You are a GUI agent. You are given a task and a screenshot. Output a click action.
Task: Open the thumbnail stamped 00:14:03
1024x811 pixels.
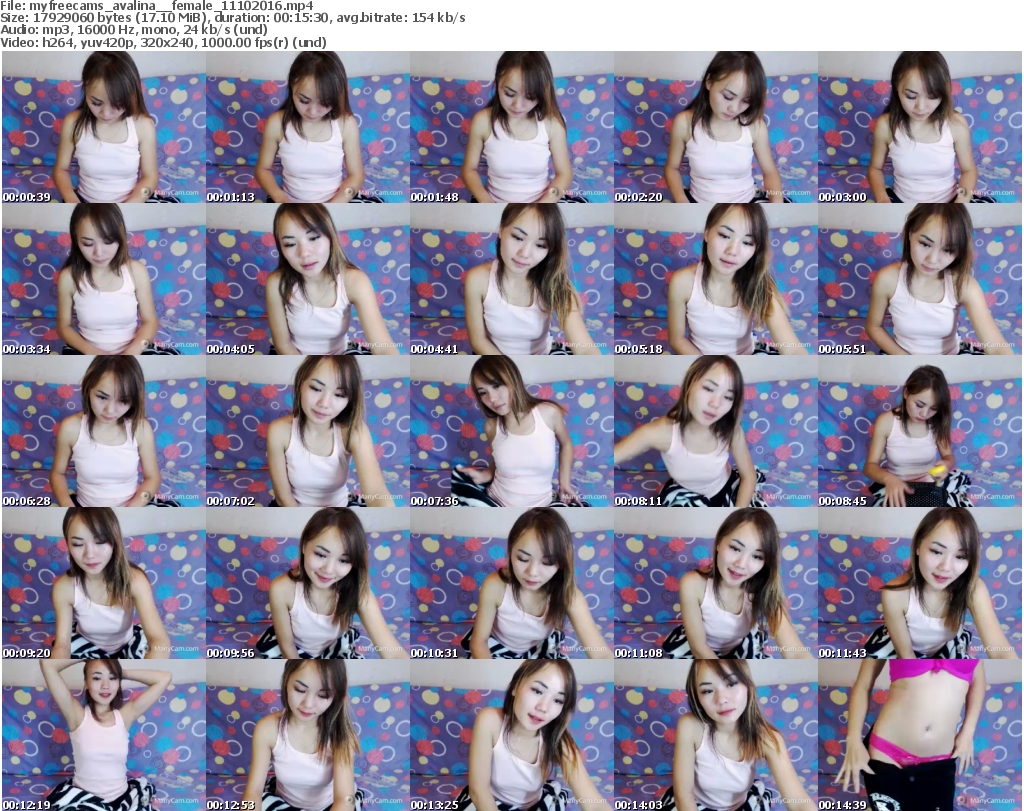coord(716,735)
